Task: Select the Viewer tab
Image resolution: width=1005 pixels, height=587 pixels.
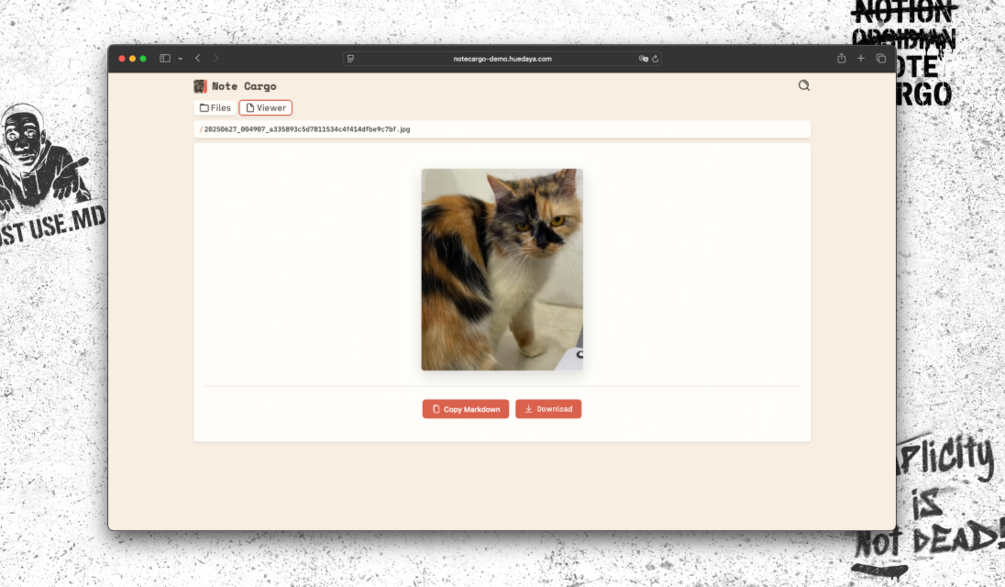Action: click(265, 108)
